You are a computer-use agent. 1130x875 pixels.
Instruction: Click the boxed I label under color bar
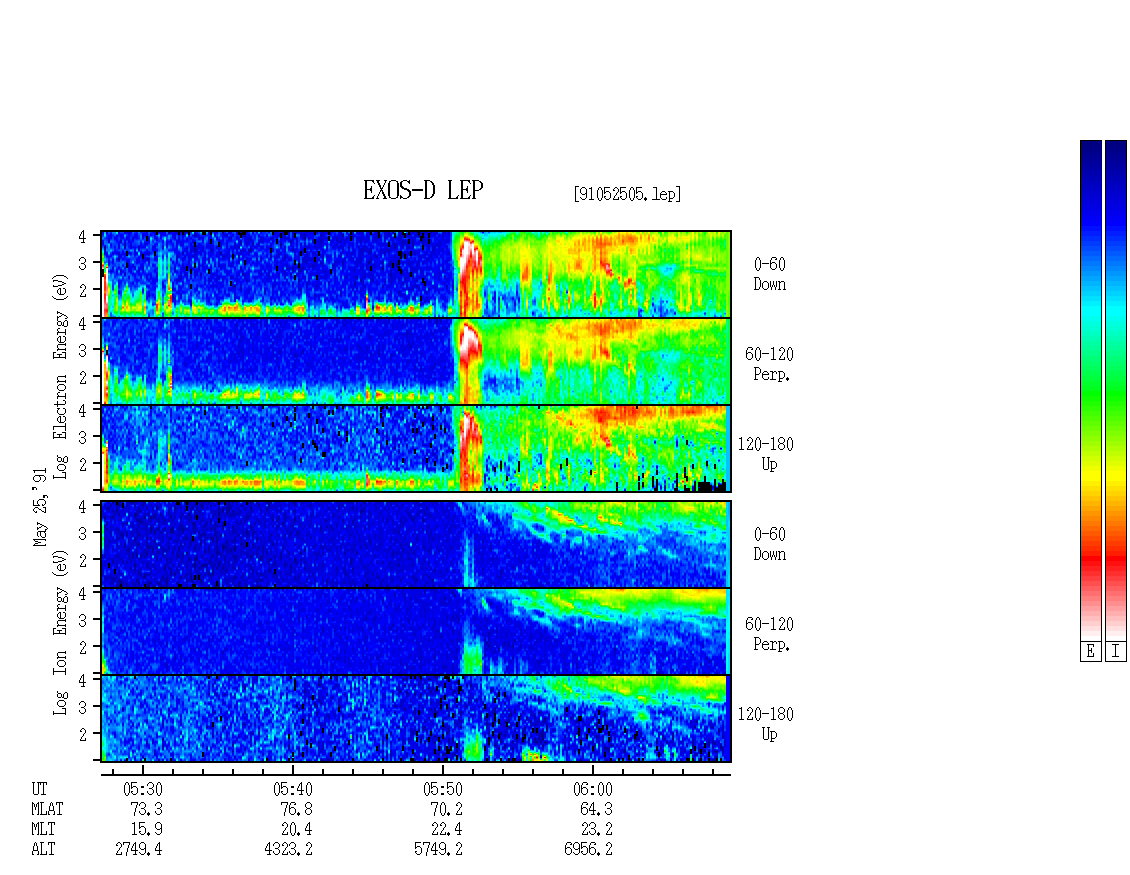(x=1116, y=652)
